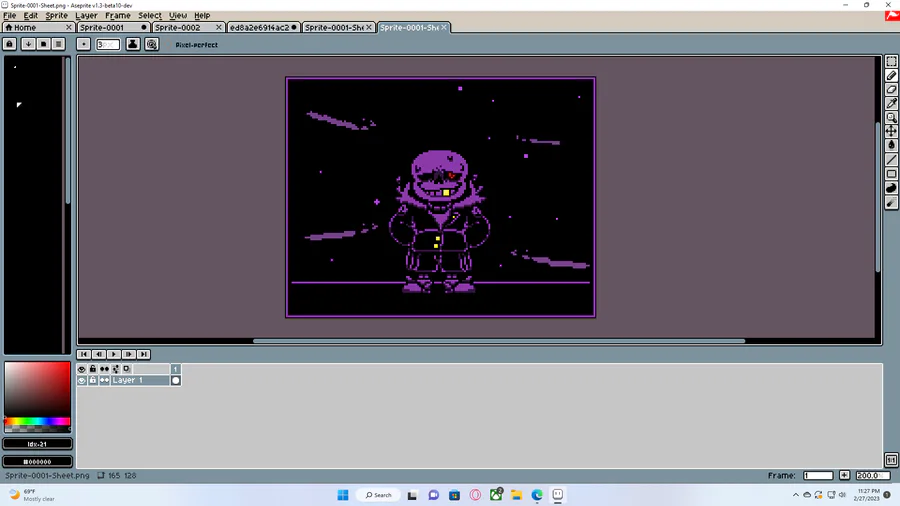Close the Sprite-0002 tab

[219, 28]
